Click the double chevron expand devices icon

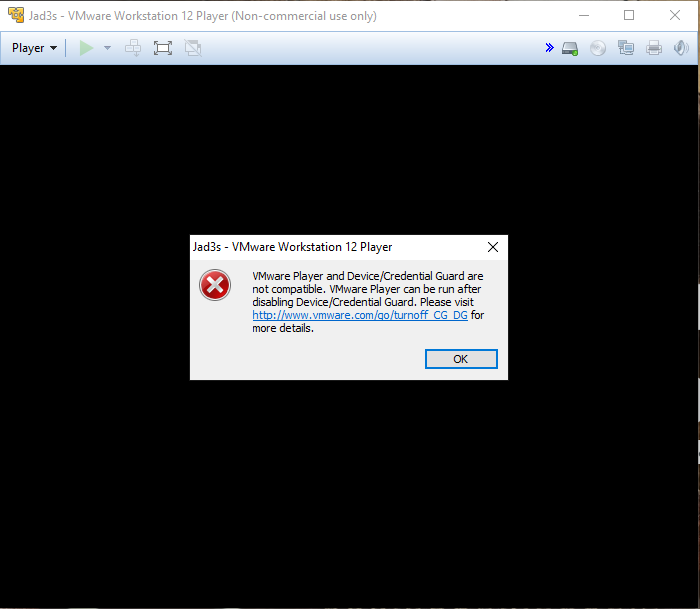point(550,47)
